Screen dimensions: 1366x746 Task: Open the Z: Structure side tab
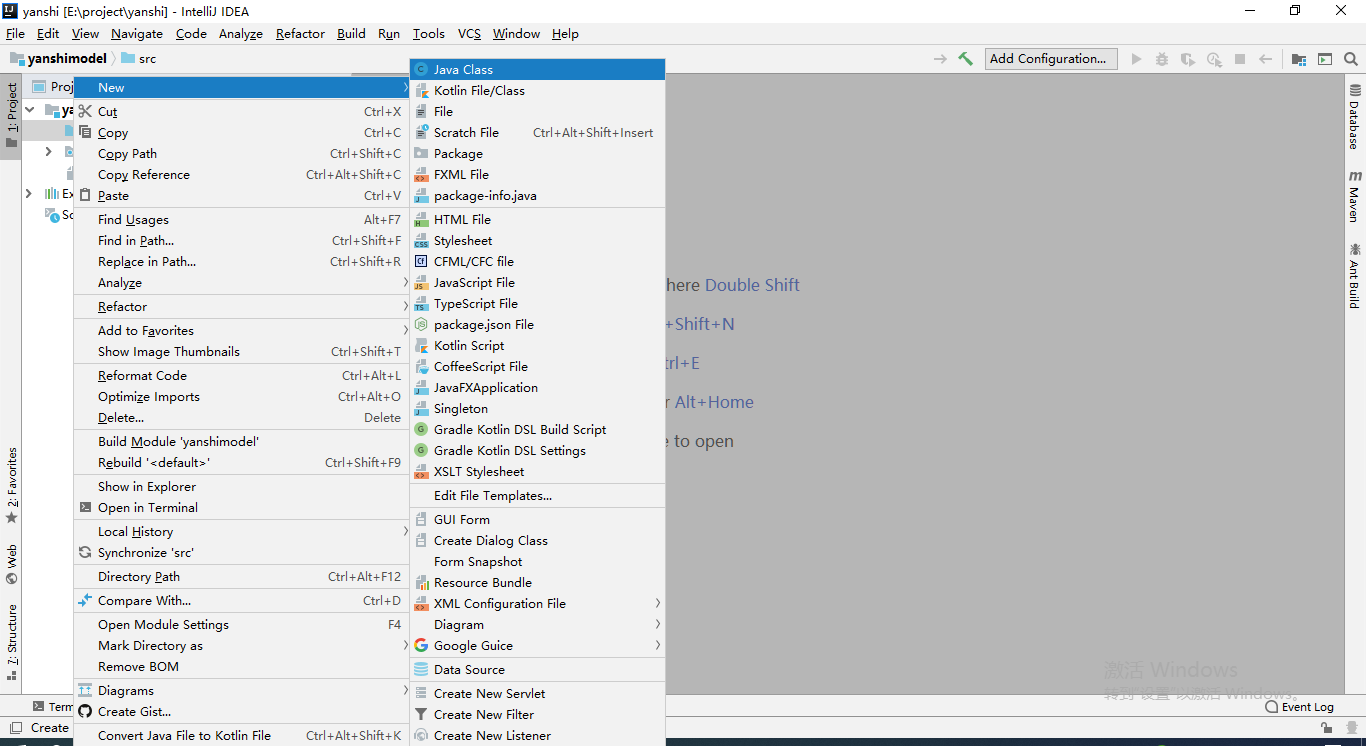(11, 642)
